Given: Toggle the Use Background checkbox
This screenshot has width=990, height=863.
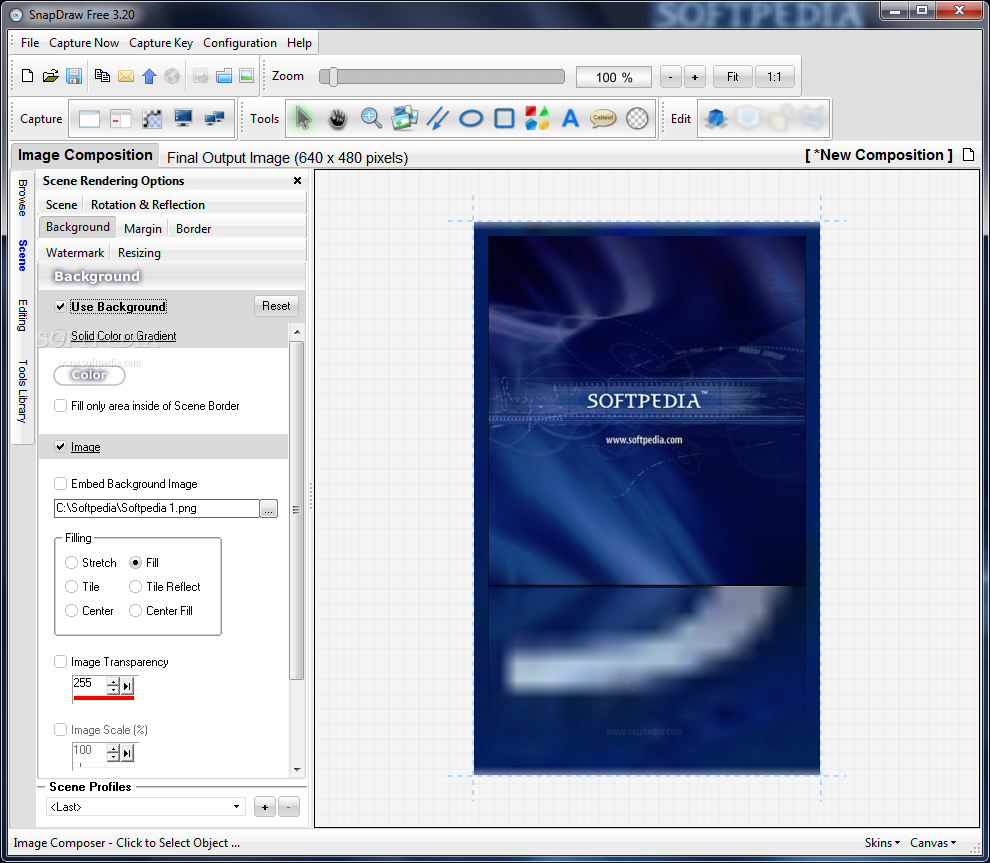Looking at the screenshot, I should coord(60,307).
